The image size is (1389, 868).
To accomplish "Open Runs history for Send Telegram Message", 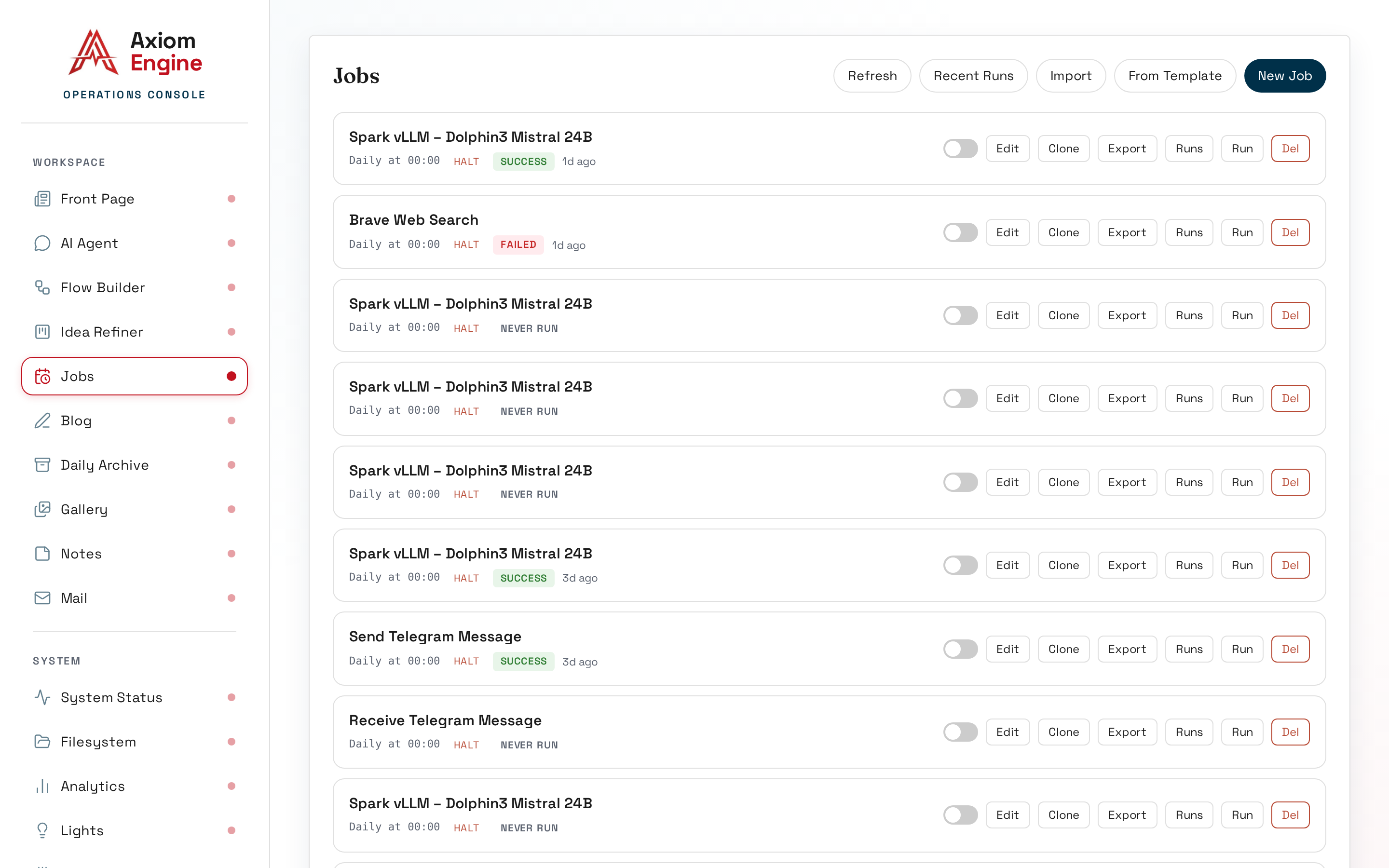I will (x=1189, y=649).
